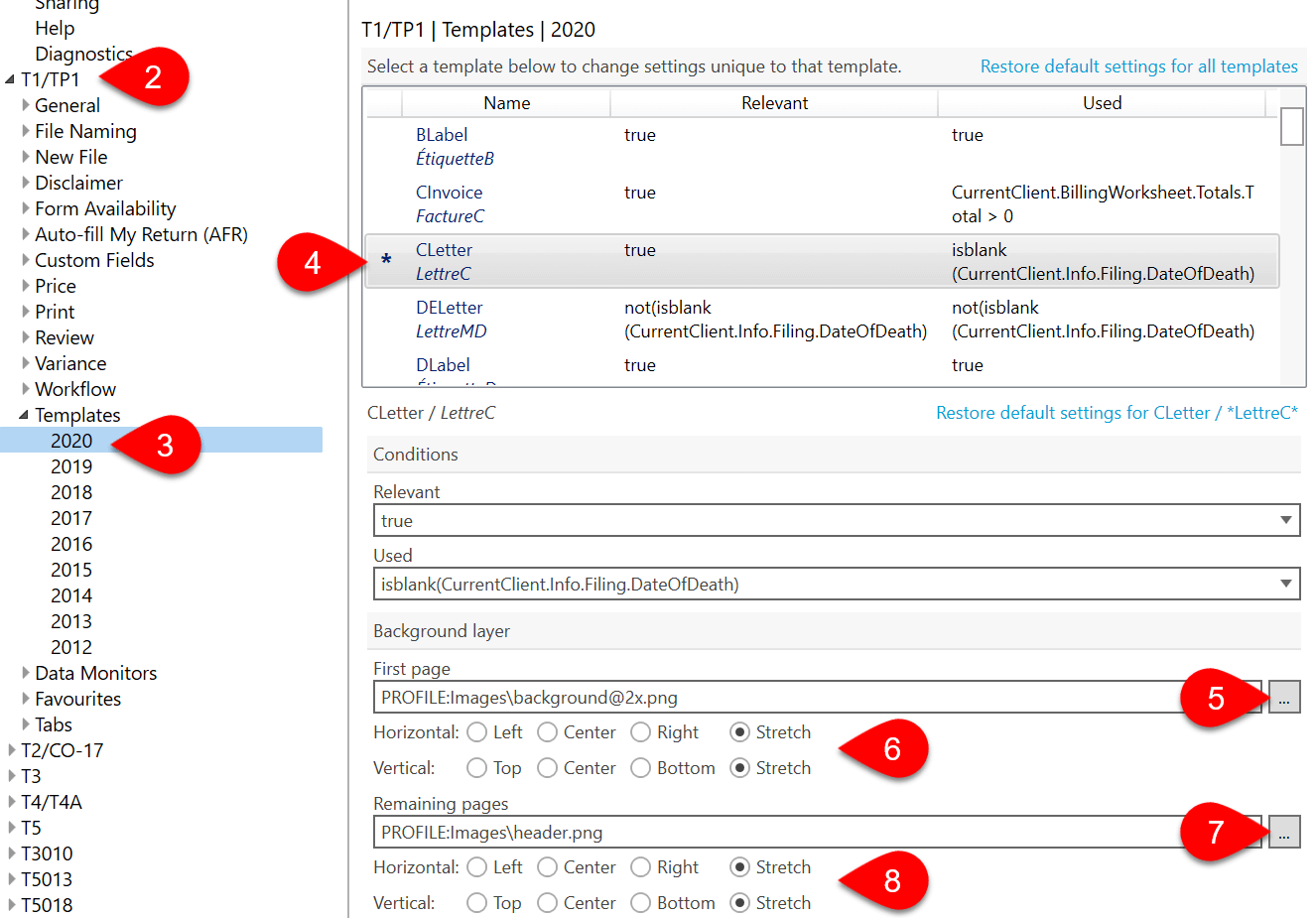Expand the Auto-fill My Return (AFR) arrow
The height and width of the screenshot is (918, 1316).
pos(25,234)
